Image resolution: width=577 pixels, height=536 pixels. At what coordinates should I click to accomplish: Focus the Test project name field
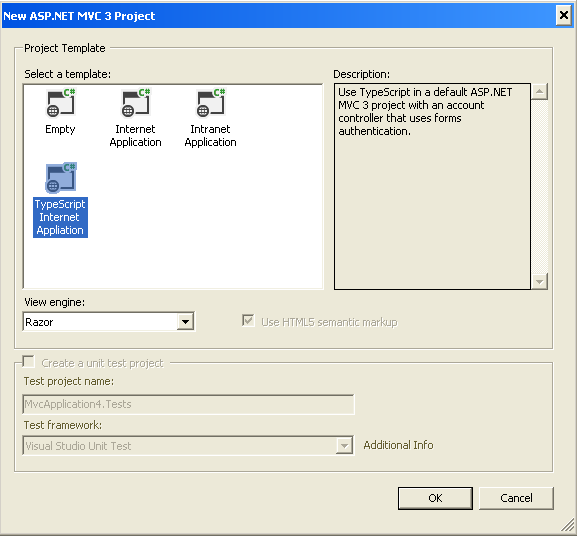tap(188, 404)
